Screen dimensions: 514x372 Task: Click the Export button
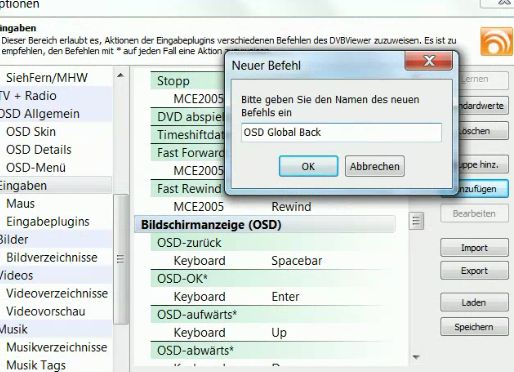tap(474, 271)
